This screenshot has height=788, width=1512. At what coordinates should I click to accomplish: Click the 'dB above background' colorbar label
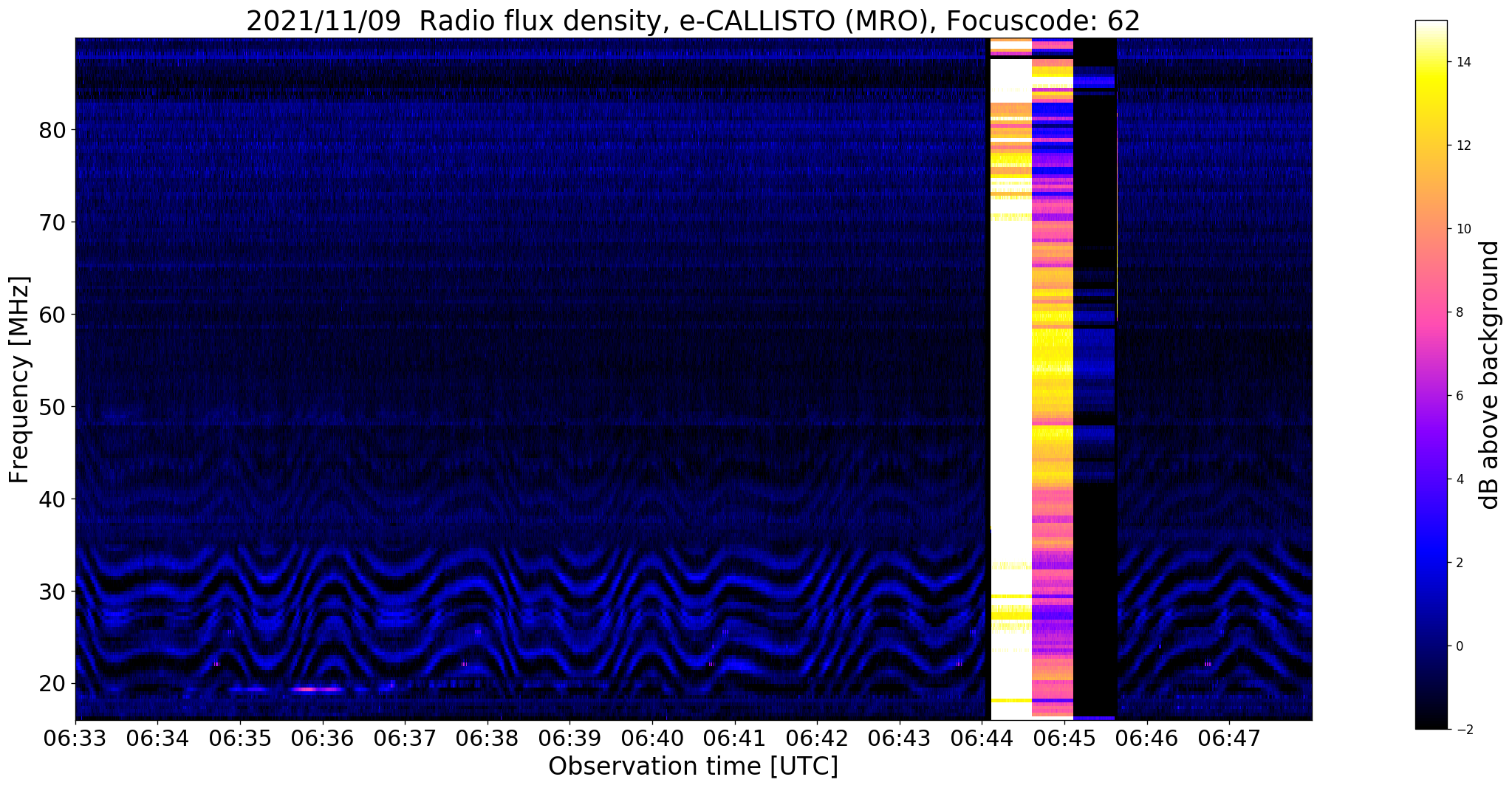click(1490, 375)
